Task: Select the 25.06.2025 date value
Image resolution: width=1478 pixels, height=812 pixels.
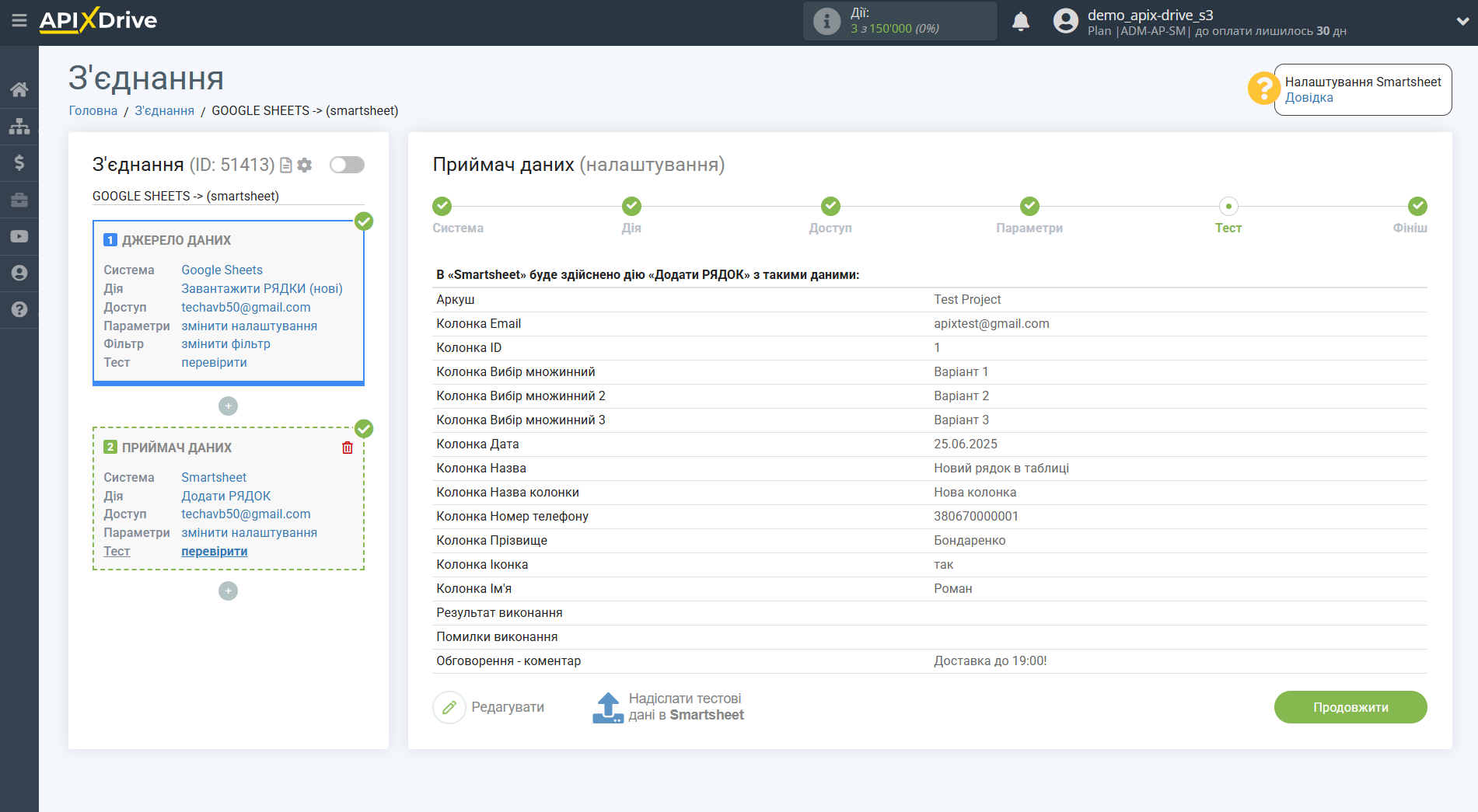Action: (965, 444)
